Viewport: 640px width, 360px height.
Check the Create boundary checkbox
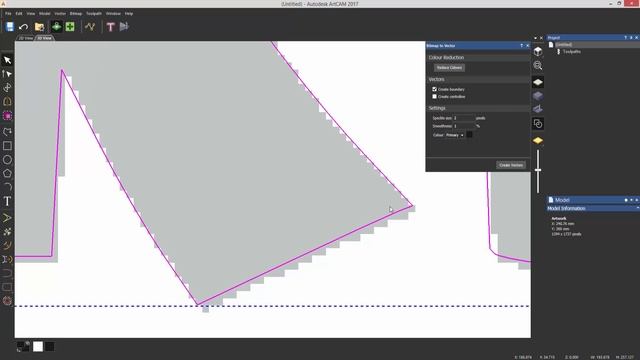pos(435,89)
